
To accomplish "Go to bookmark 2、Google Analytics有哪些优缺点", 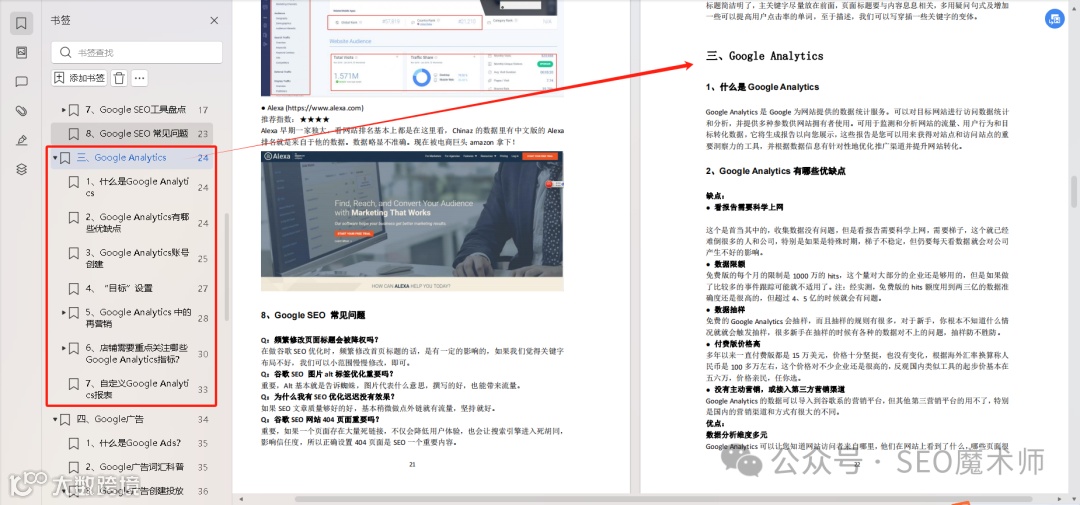I will 138,223.
